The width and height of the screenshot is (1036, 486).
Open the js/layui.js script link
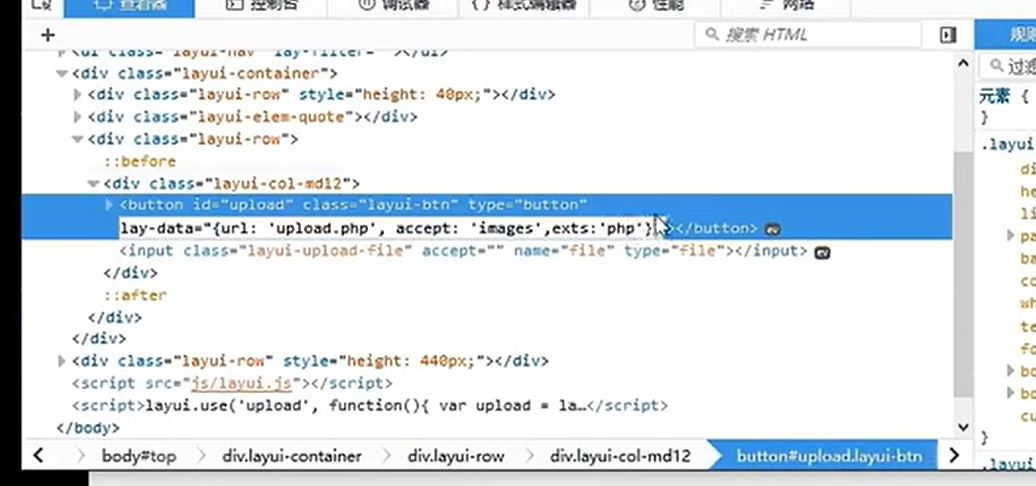(242, 383)
